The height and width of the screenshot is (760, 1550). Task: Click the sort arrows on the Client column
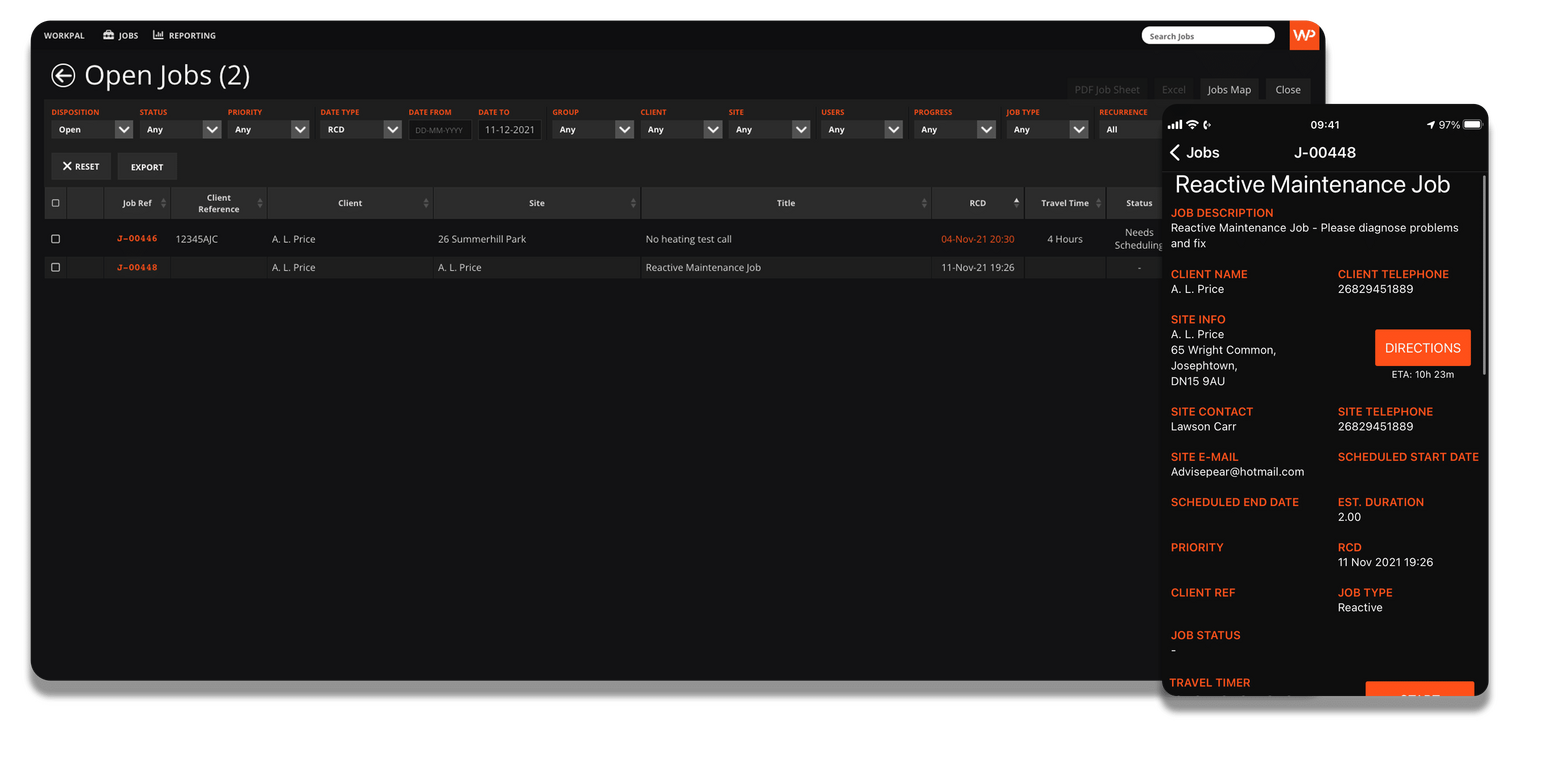(x=427, y=202)
